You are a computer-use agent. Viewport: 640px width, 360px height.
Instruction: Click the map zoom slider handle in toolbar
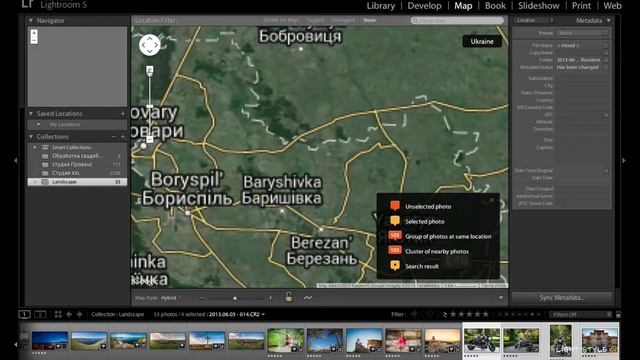(x=235, y=298)
